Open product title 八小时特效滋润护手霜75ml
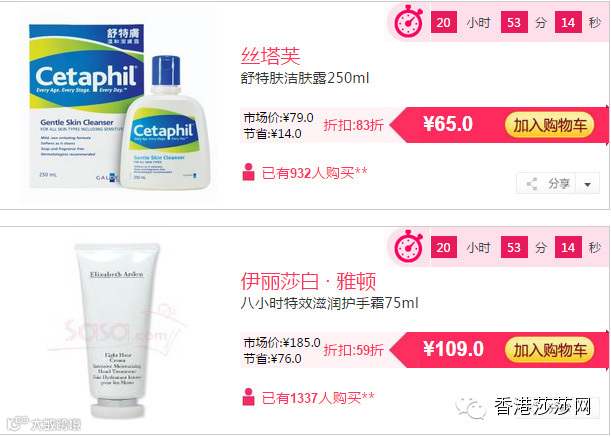 (x=329, y=303)
